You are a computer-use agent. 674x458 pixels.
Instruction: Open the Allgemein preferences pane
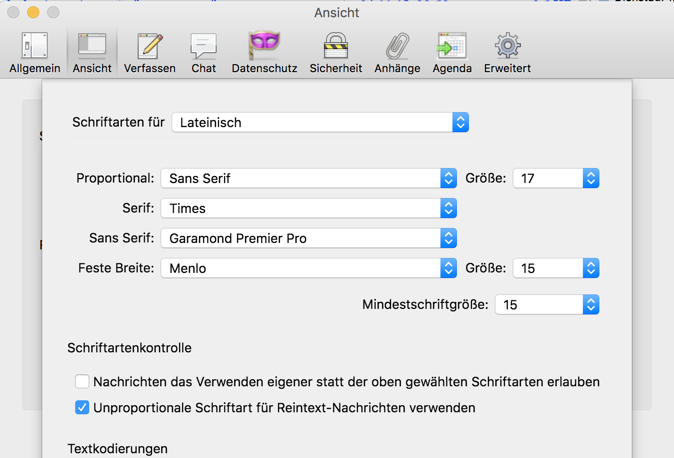[35, 52]
